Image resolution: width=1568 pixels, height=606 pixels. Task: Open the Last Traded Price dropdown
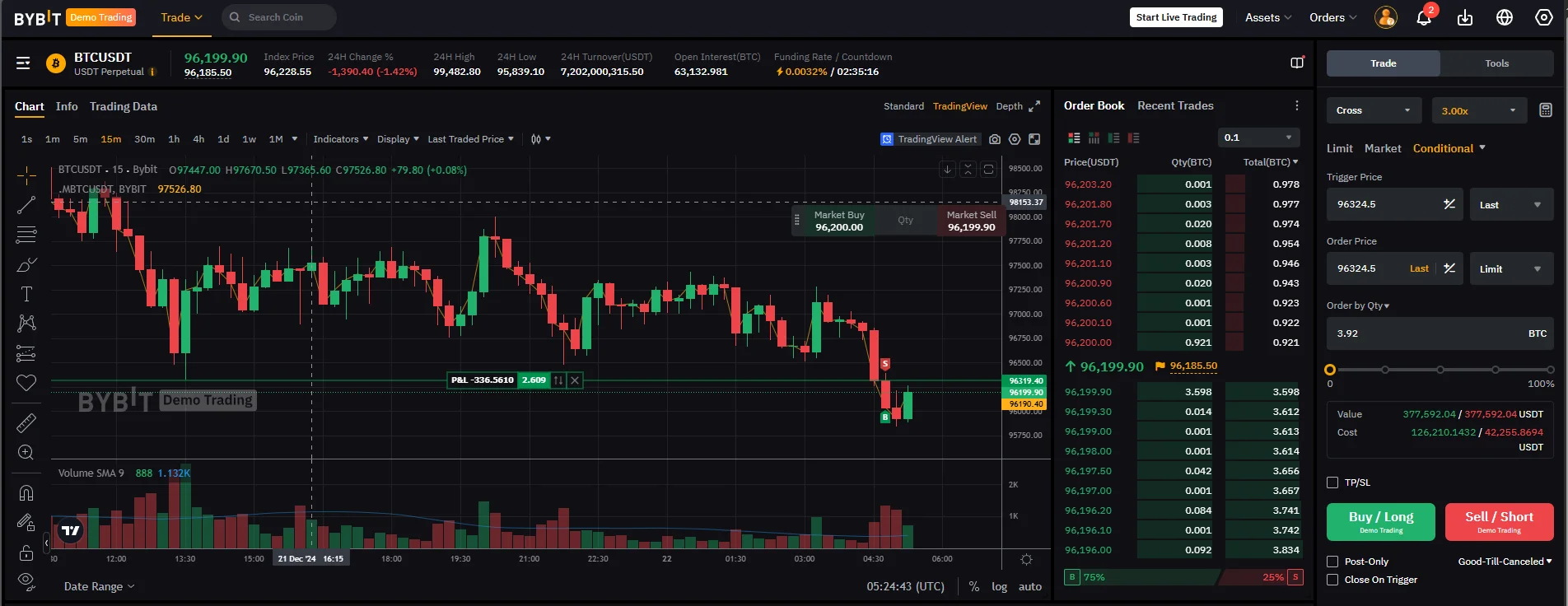(x=470, y=139)
